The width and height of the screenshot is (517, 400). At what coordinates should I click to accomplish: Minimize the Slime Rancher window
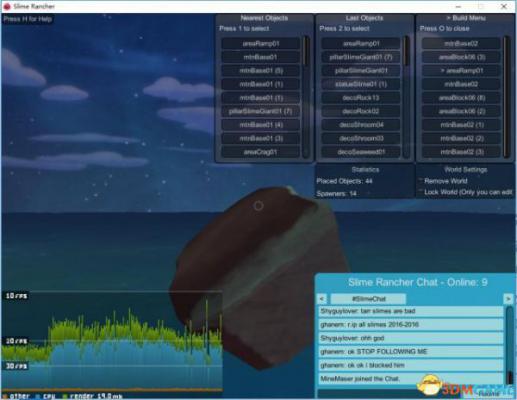(458, 6)
